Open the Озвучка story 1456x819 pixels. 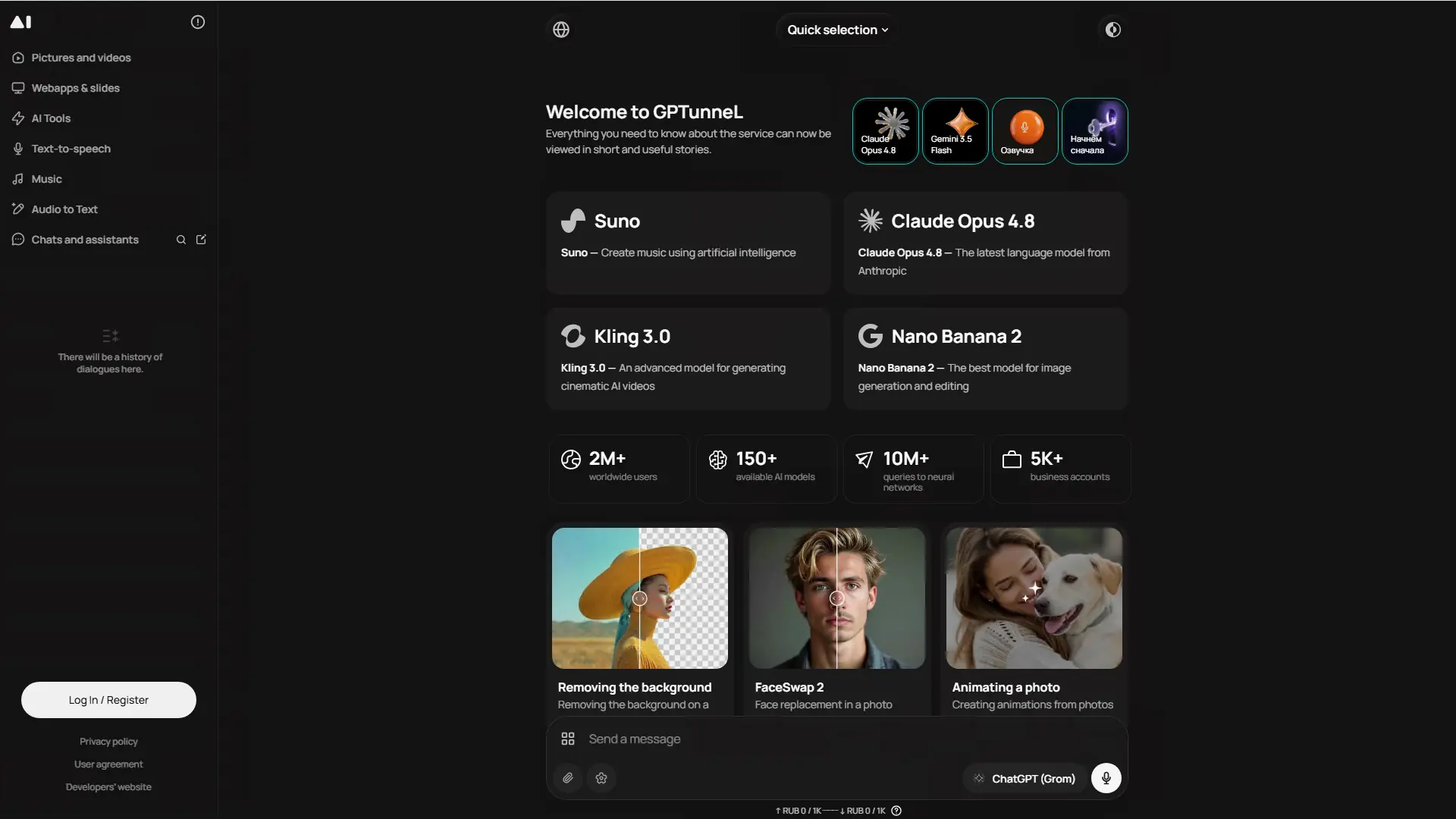pyautogui.click(x=1025, y=131)
